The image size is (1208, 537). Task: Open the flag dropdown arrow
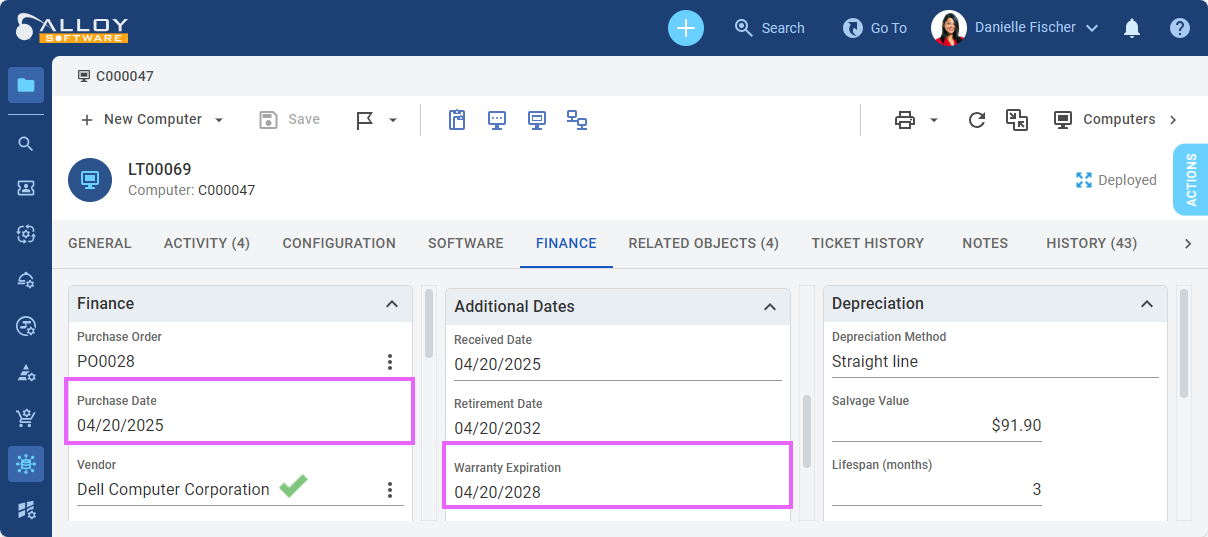(x=393, y=120)
